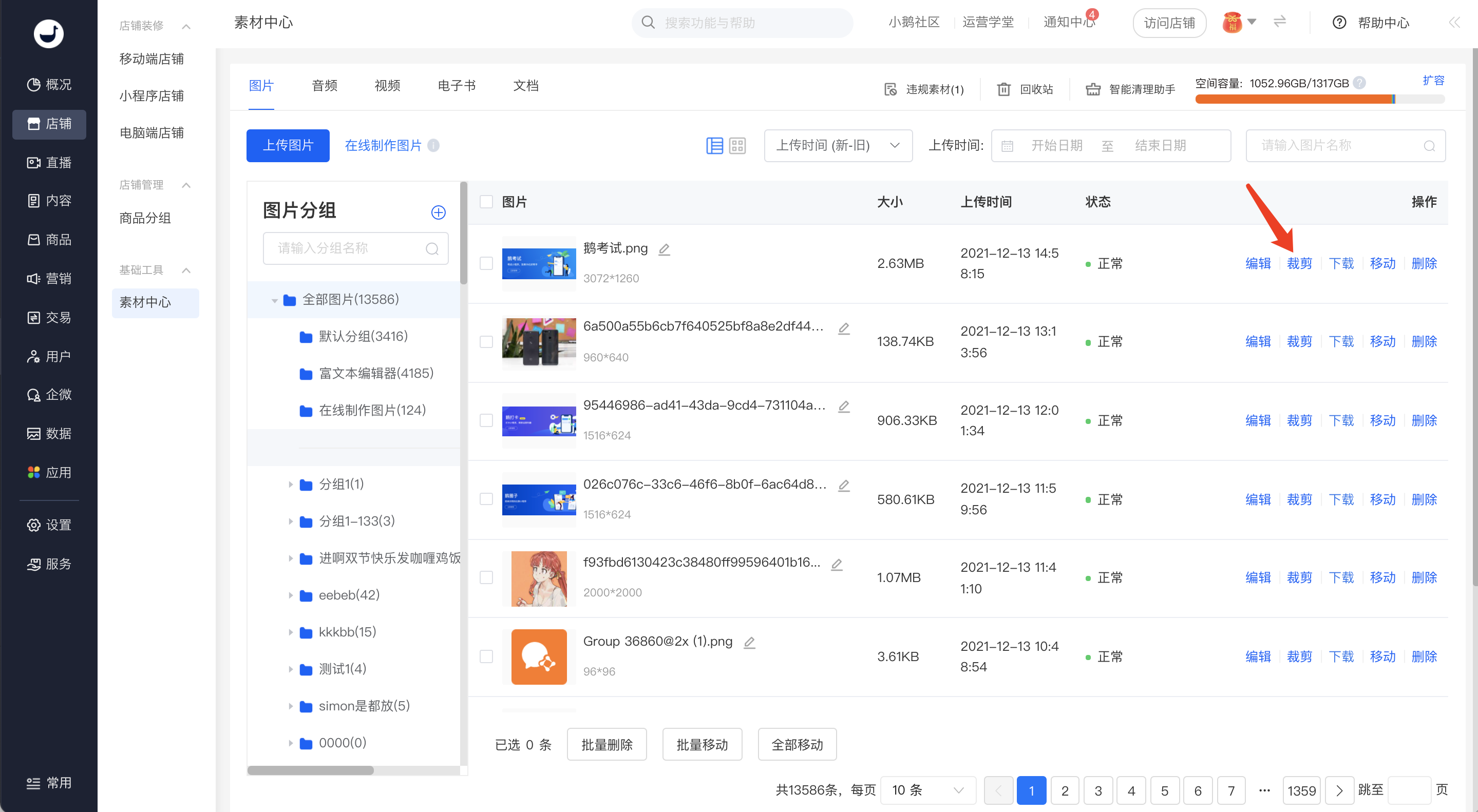Click the 开始日期 start date field
The width and height of the screenshot is (1478, 812).
point(1057,146)
